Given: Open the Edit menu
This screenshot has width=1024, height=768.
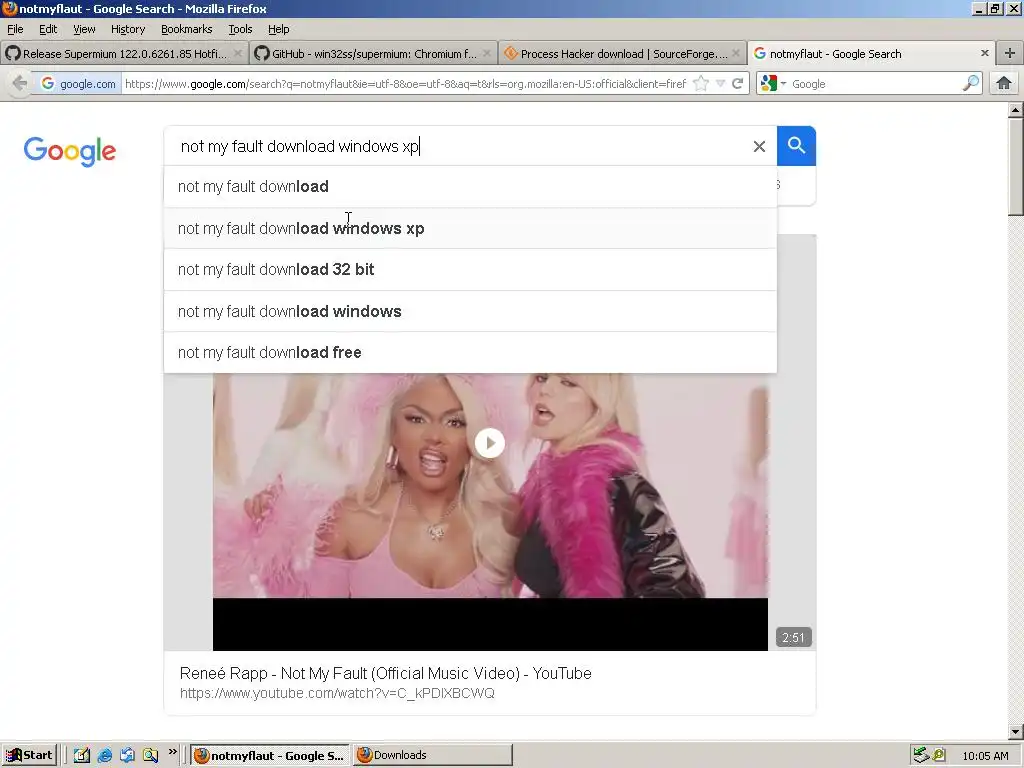Looking at the screenshot, I should tap(48, 29).
